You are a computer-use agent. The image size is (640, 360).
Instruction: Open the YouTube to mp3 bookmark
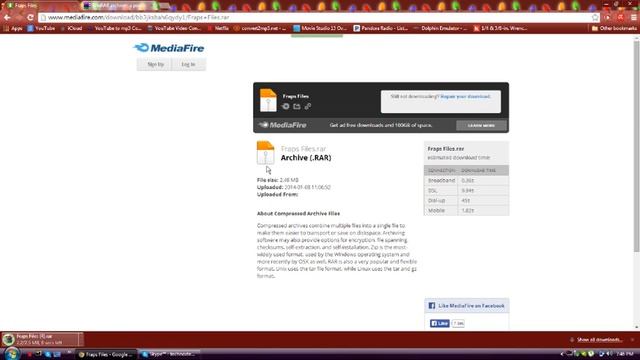point(114,29)
